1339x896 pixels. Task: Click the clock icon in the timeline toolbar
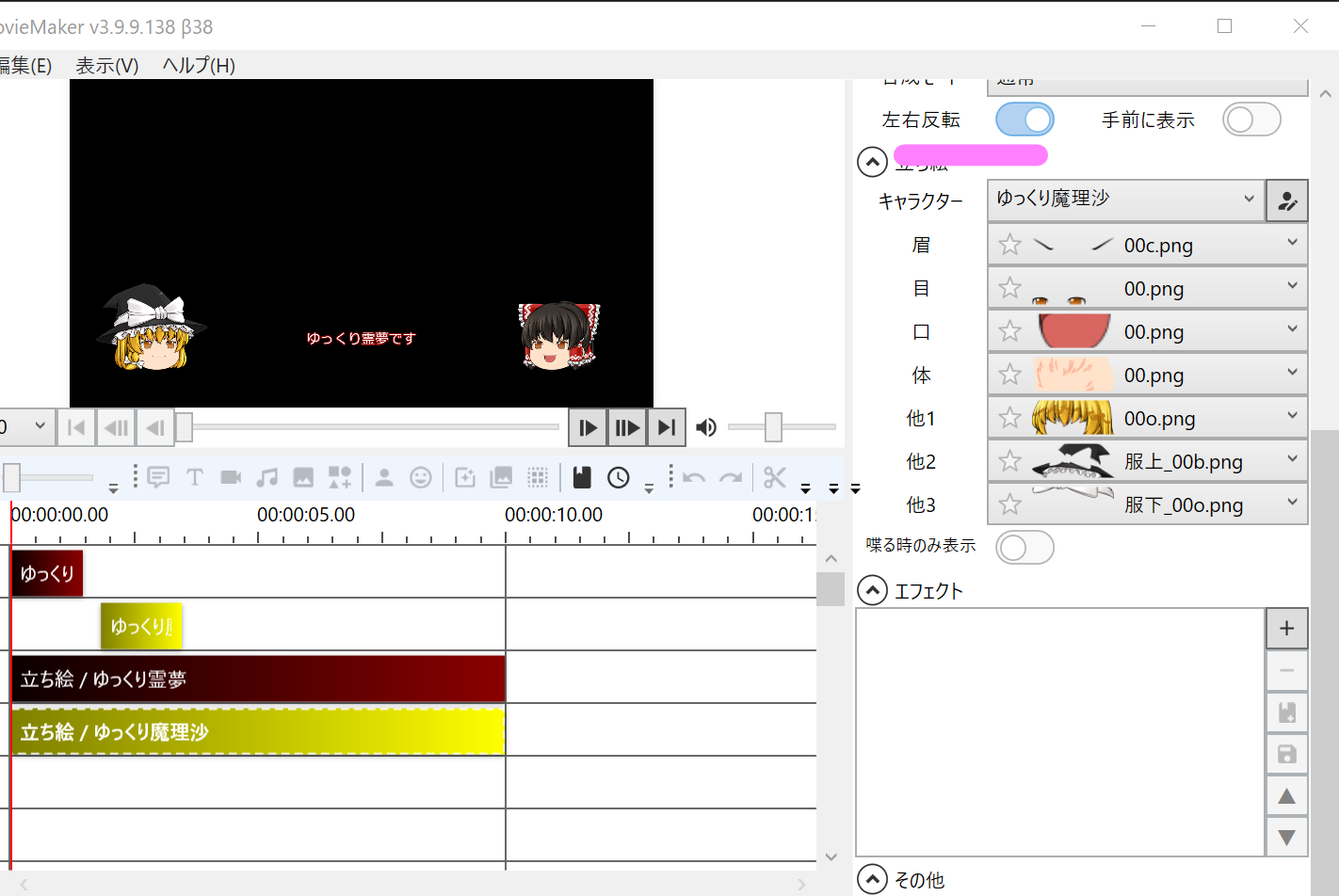(x=619, y=478)
